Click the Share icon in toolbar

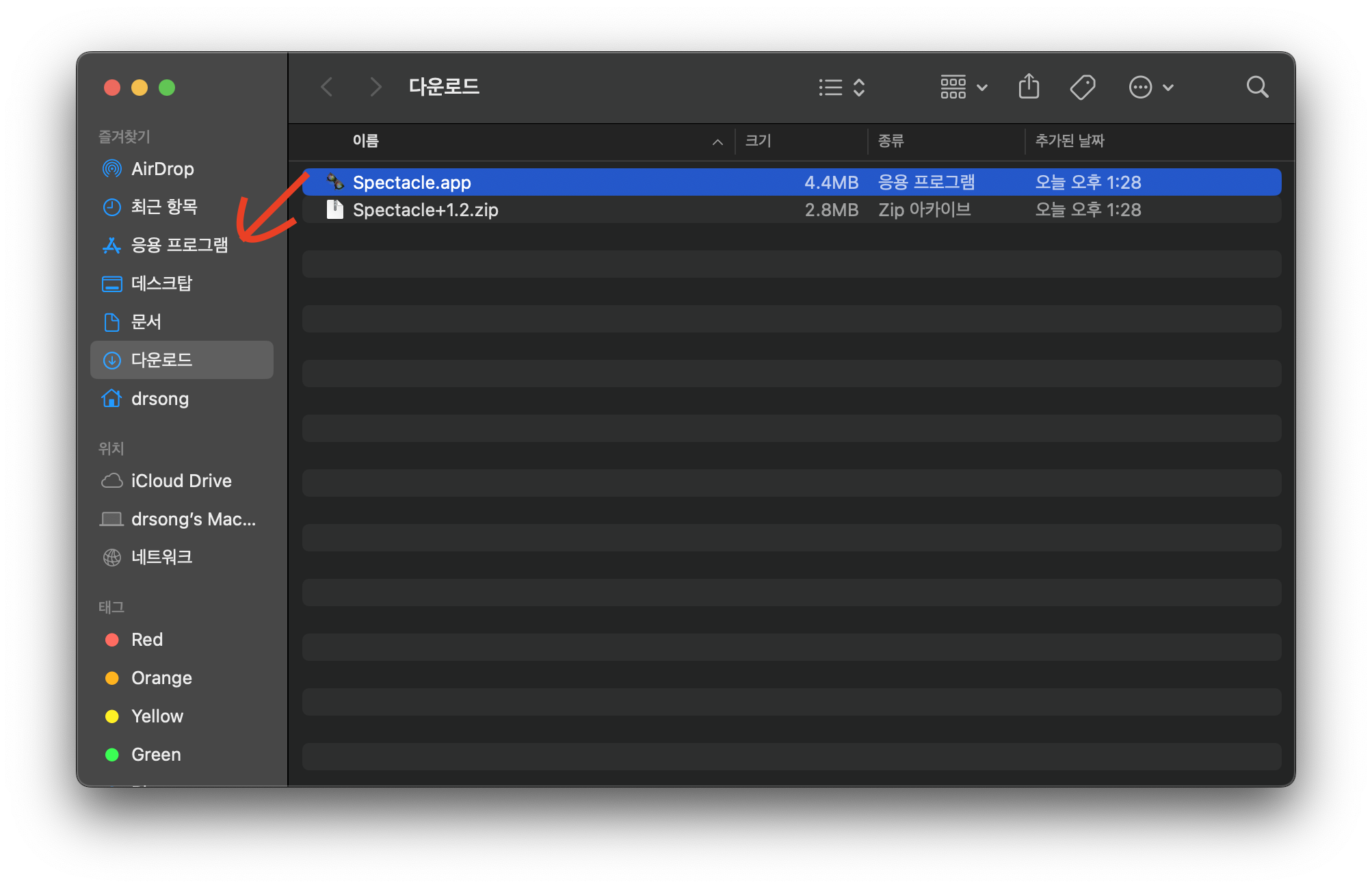coord(1029,87)
